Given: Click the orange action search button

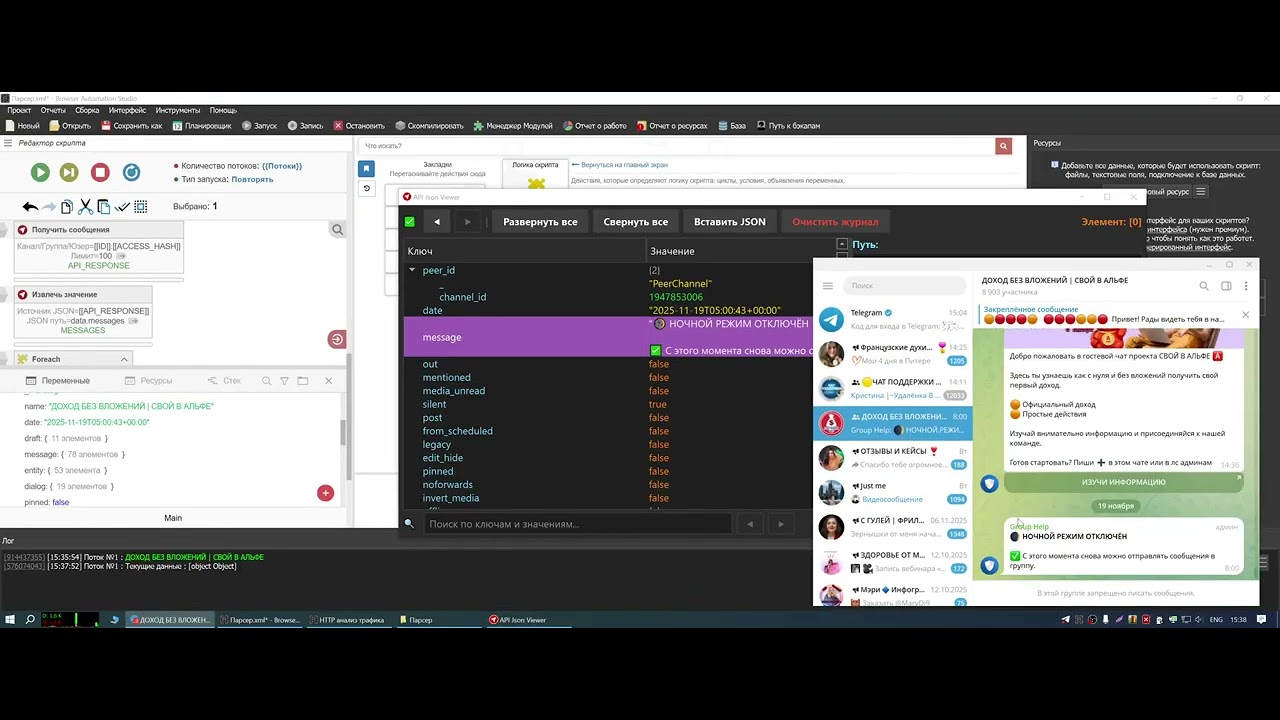Looking at the screenshot, I should 1003,146.
